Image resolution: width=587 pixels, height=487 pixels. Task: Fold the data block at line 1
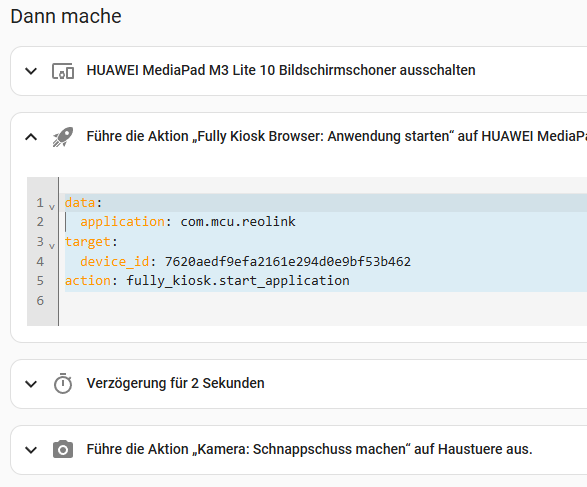click(x=52, y=206)
